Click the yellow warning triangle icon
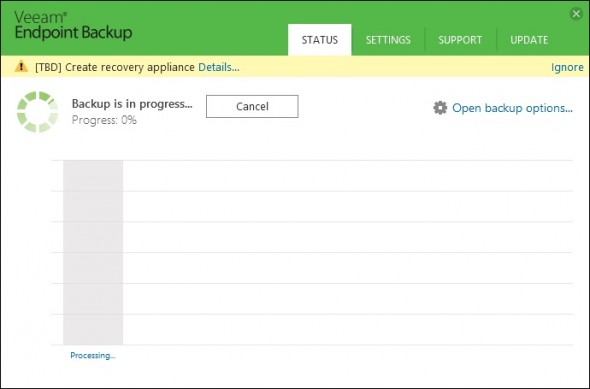The height and width of the screenshot is (389, 590). (21, 67)
